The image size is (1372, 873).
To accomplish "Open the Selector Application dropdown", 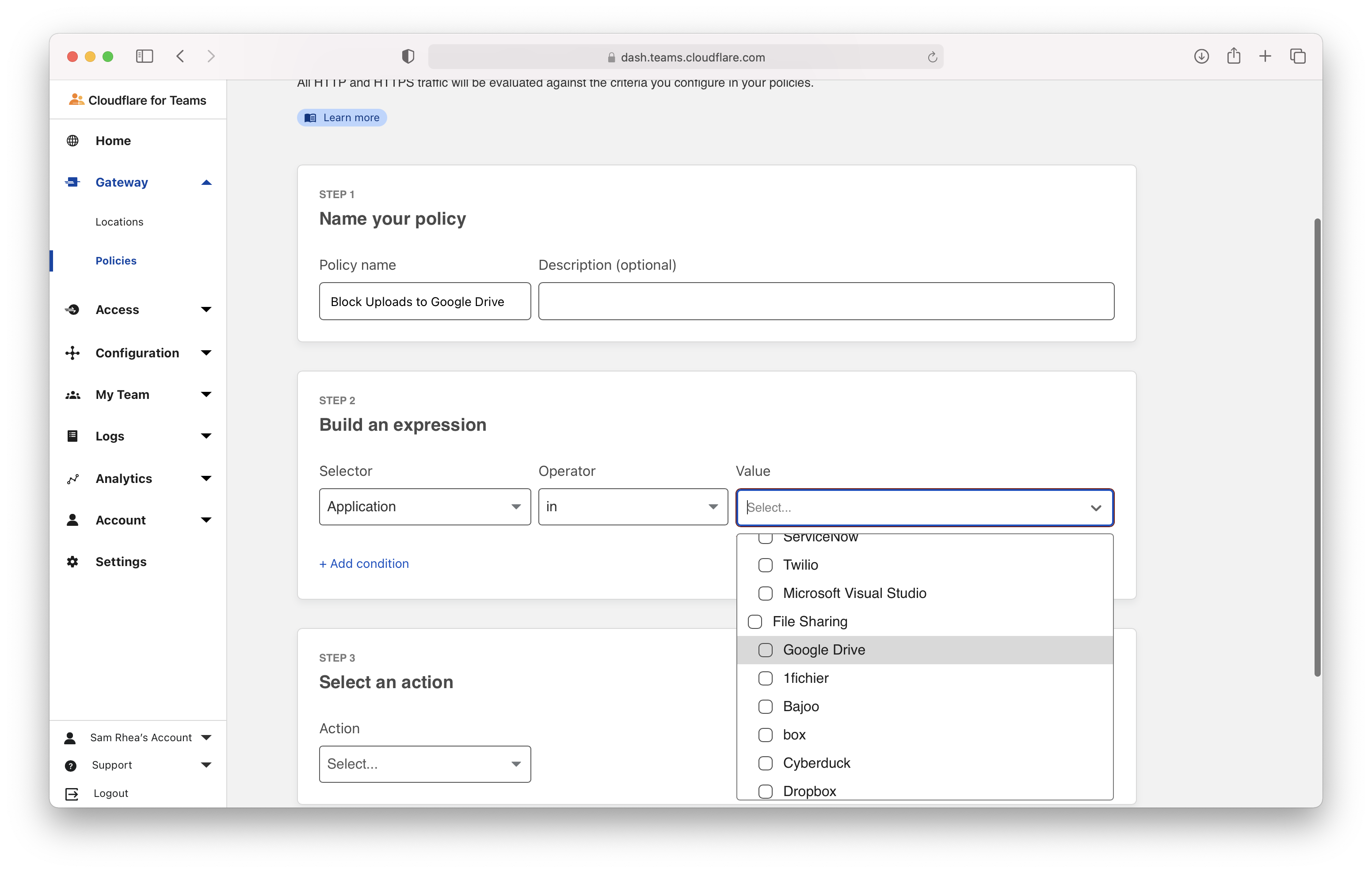I will (424, 507).
